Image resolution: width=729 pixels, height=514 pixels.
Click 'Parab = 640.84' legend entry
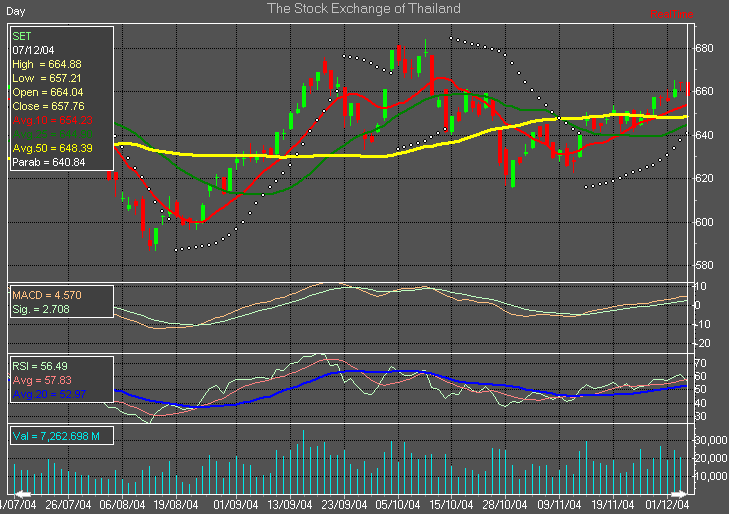pos(49,162)
